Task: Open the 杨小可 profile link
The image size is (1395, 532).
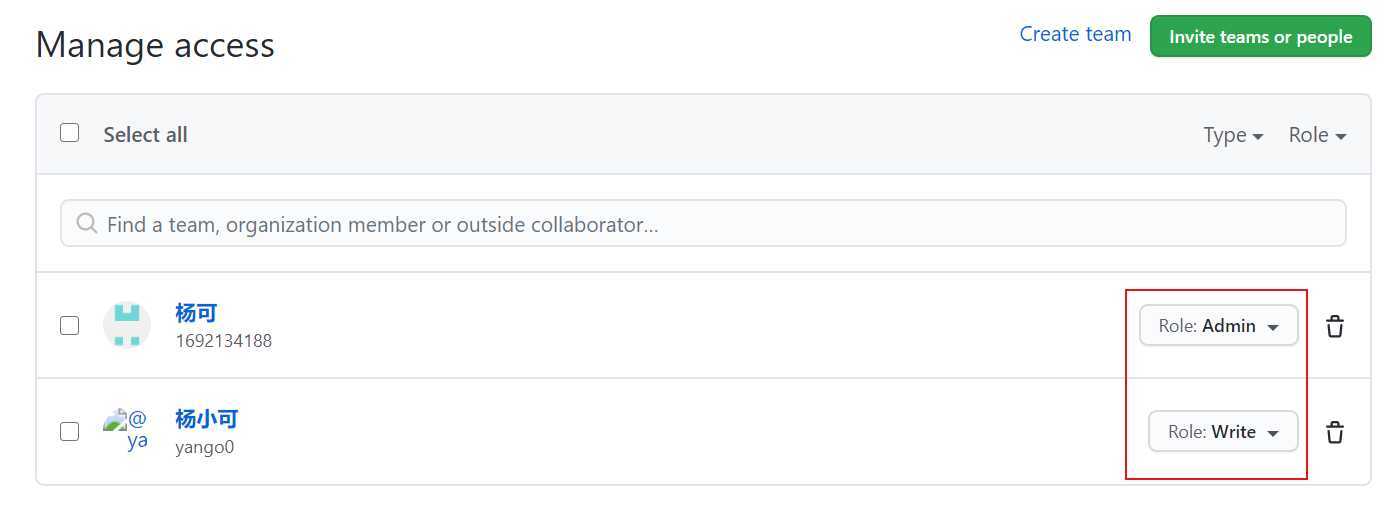Action: click(207, 419)
